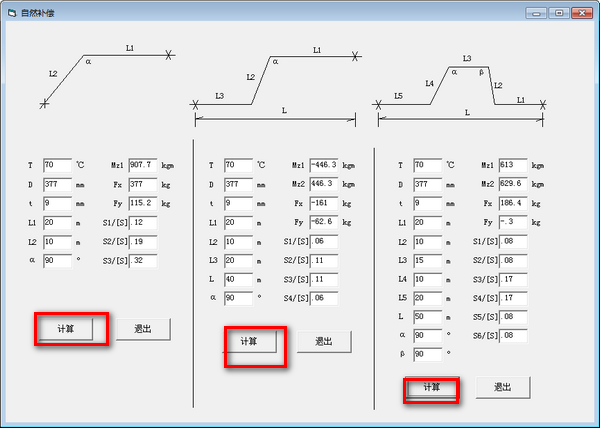600x428 pixels.
Task: Select the L4 field in right panel
Action: click(428, 280)
